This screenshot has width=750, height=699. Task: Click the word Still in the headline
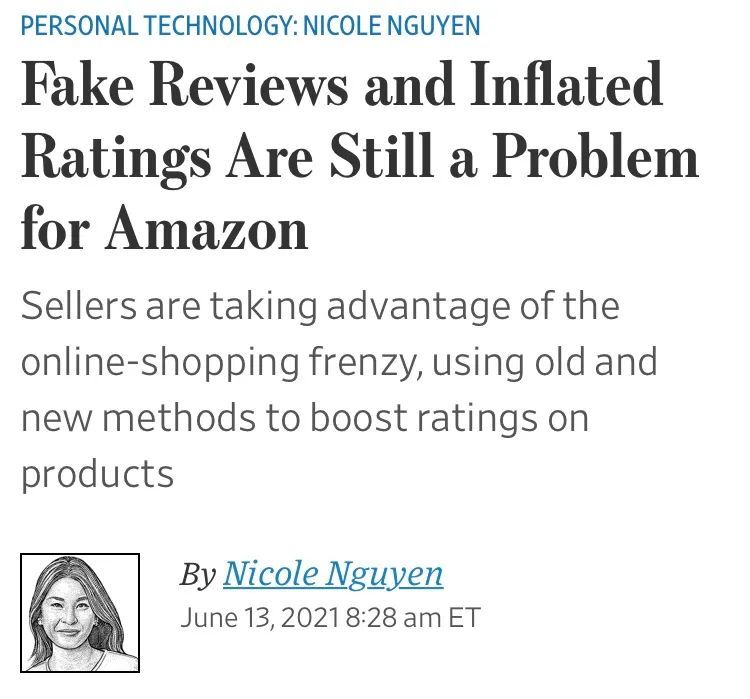point(381,158)
